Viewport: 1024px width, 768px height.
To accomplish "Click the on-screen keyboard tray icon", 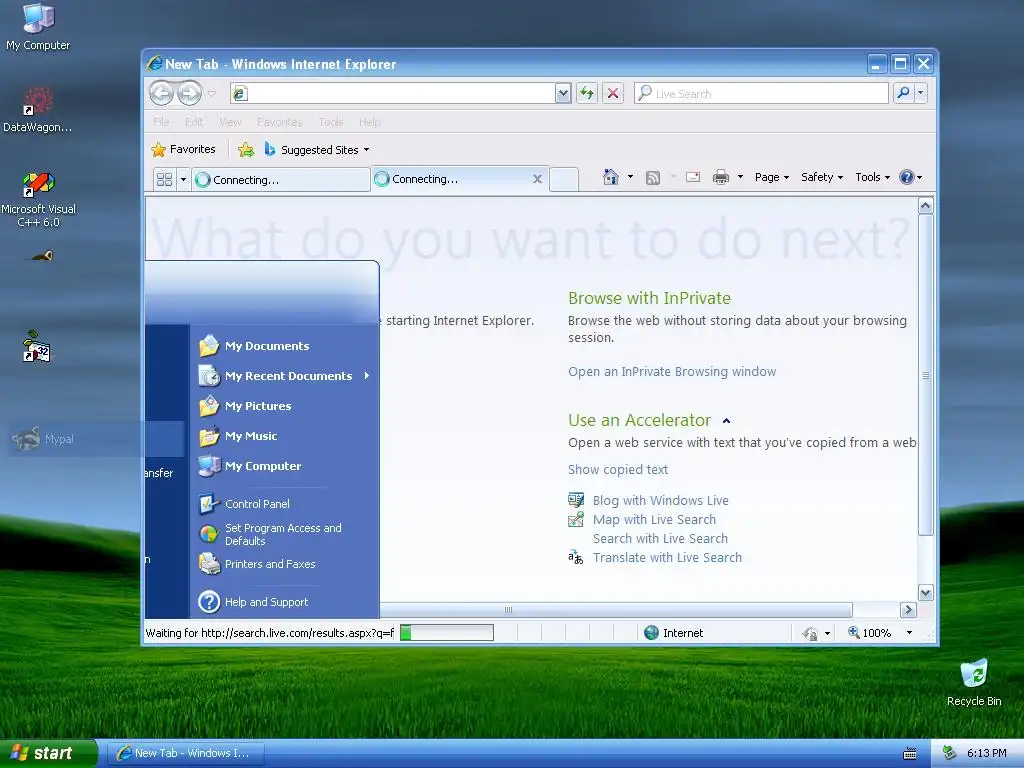I will pos(910,754).
